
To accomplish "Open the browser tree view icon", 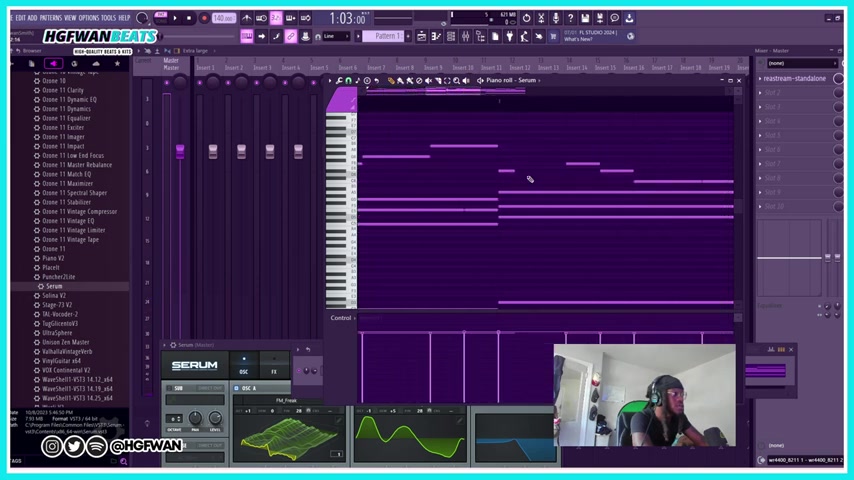I will pos(480,36).
